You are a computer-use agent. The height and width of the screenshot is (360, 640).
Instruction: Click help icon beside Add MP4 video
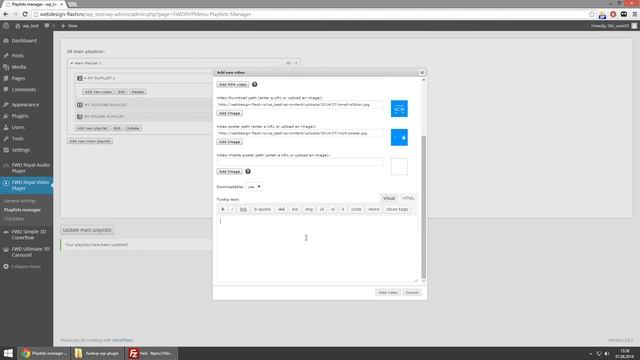pyautogui.click(x=254, y=84)
